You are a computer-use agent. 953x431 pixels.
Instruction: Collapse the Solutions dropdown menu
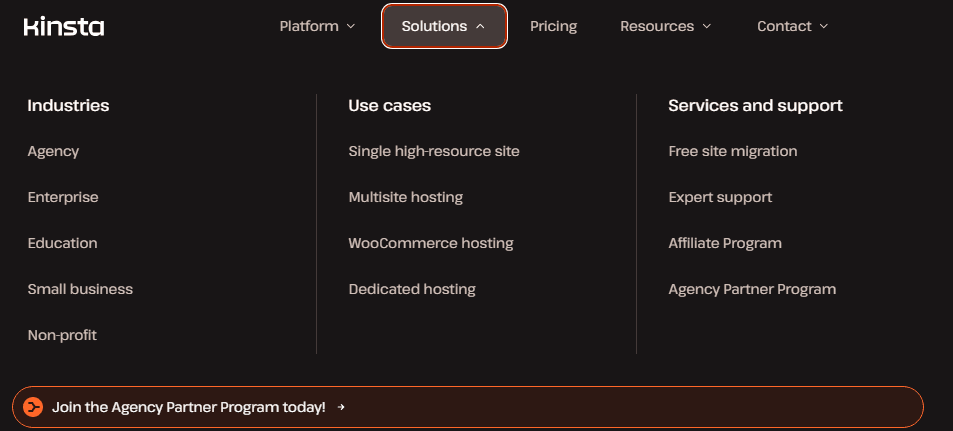point(444,26)
